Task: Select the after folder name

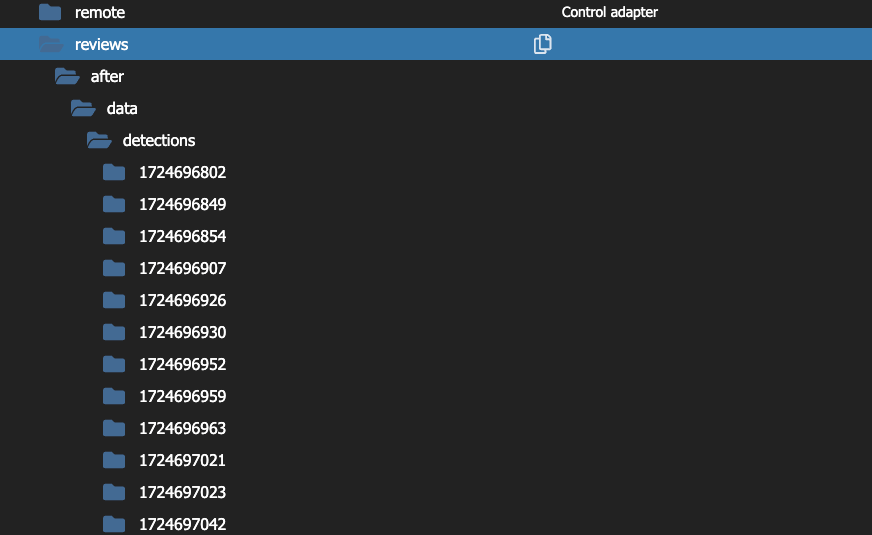Action: (x=107, y=76)
